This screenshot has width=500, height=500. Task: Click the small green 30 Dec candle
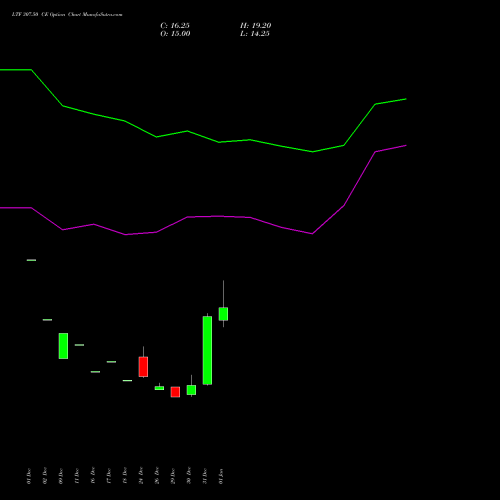click(x=191, y=390)
